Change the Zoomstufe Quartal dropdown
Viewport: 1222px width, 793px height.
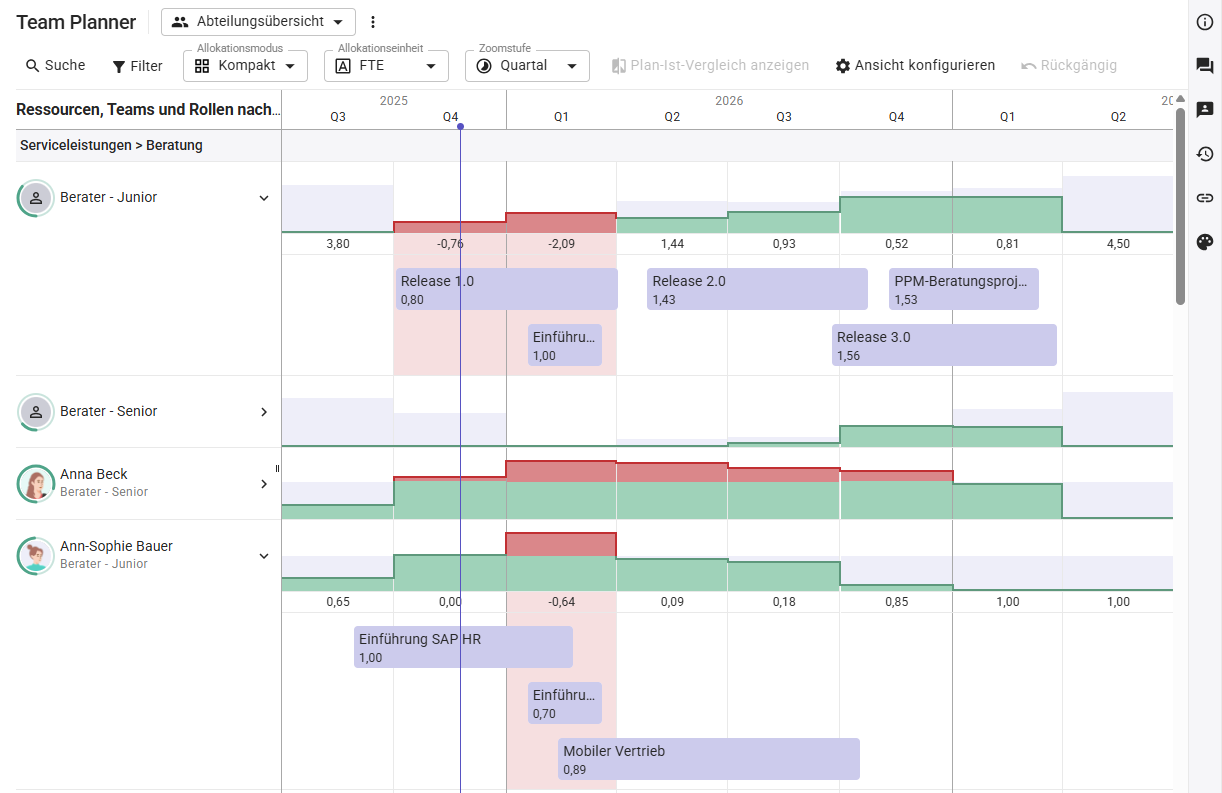point(527,66)
